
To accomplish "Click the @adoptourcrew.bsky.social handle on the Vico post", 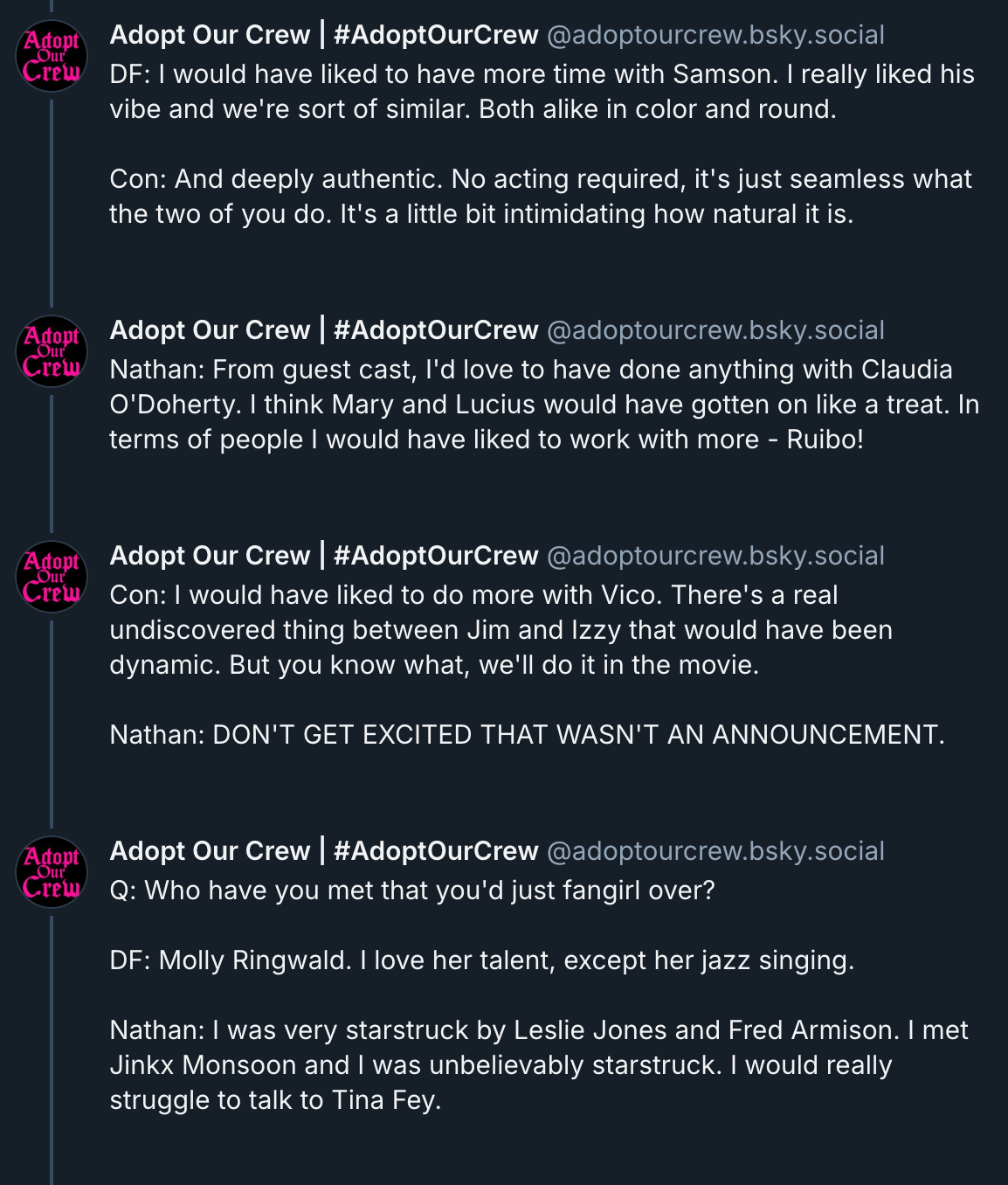I will pyautogui.click(x=715, y=556).
